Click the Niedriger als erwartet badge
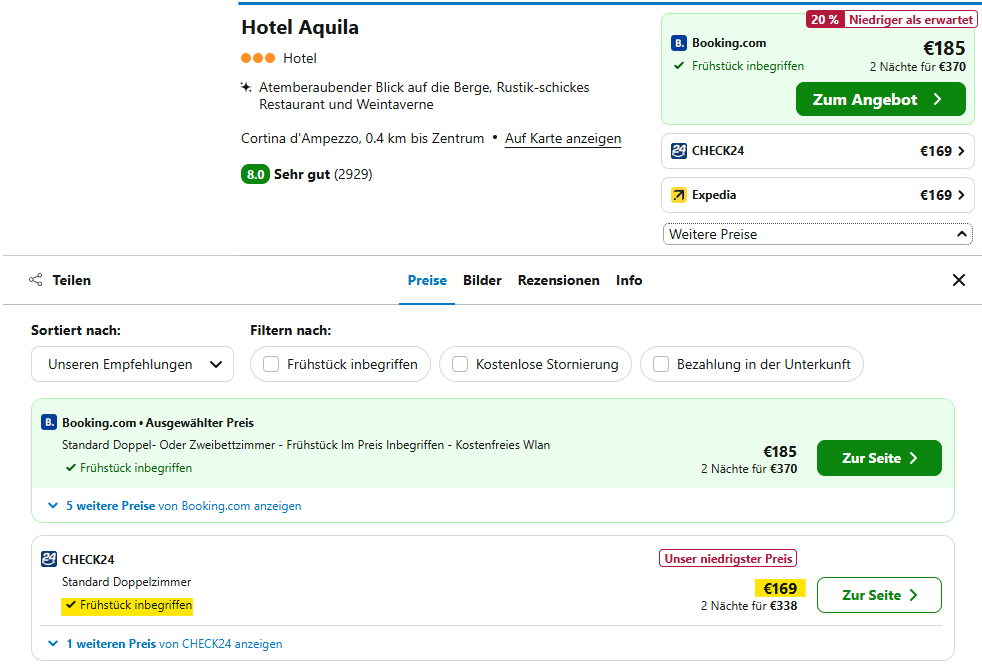The width and height of the screenshot is (982, 672). click(911, 19)
